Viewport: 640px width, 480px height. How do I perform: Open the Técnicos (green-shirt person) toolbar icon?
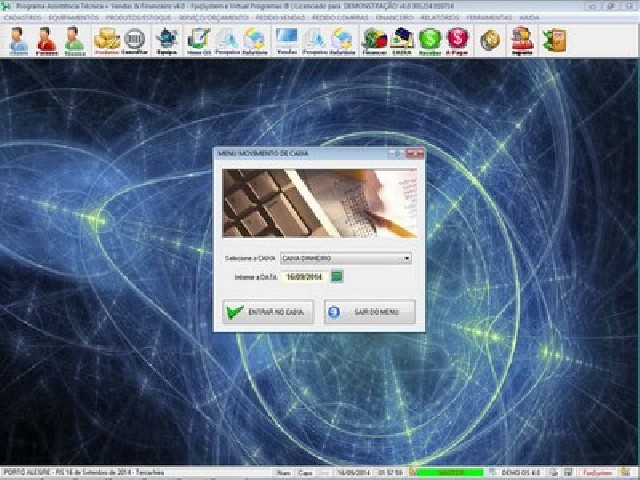click(x=74, y=41)
